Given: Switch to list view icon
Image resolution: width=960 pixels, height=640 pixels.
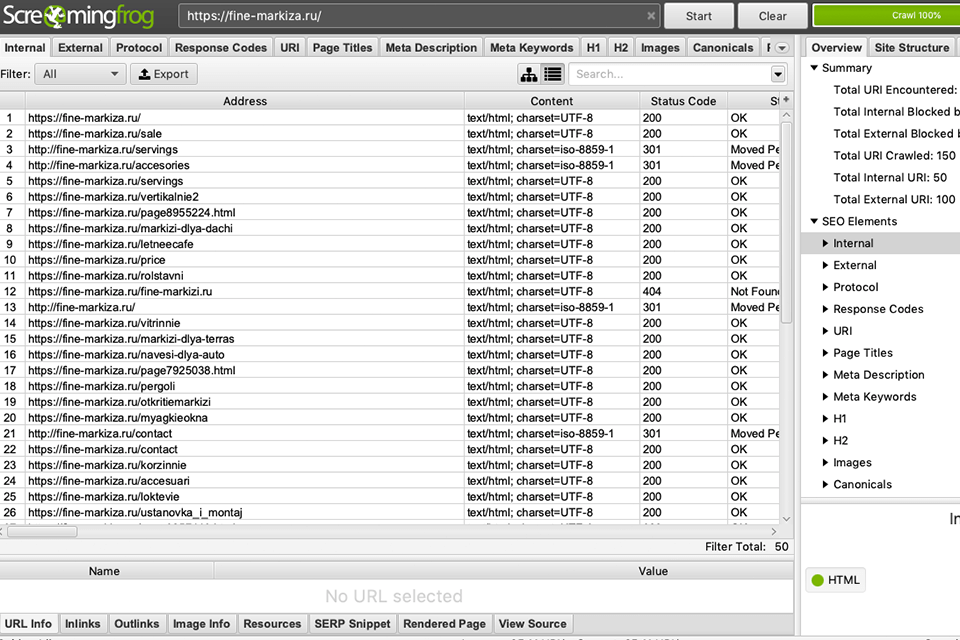Looking at the screenshot, I should 552,74.
